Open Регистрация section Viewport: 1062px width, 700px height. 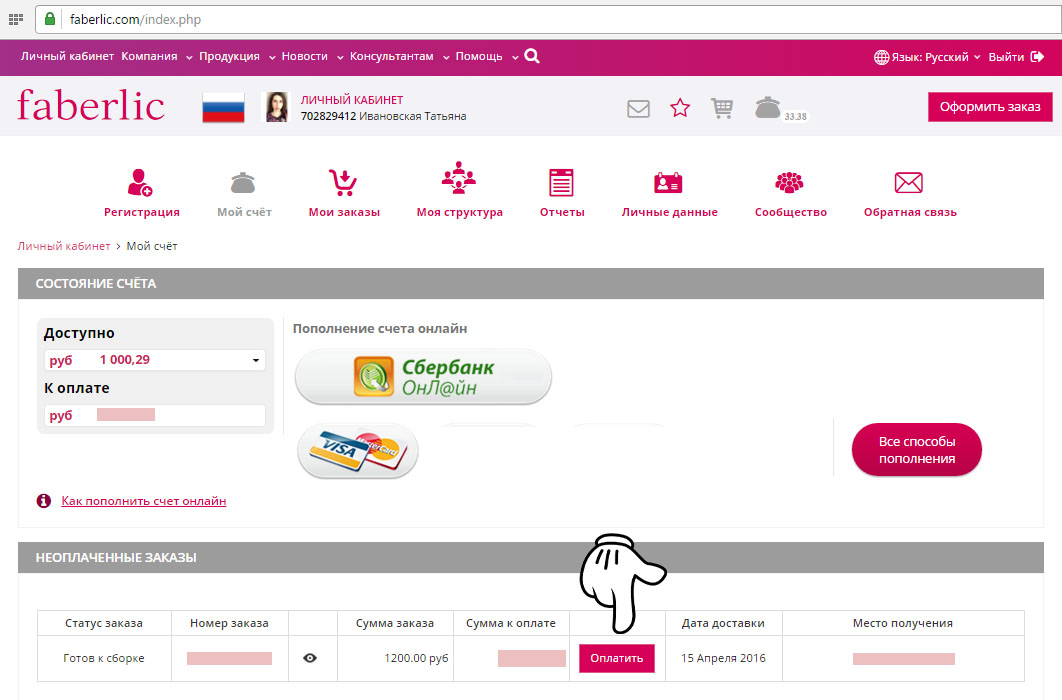(142, 193)
